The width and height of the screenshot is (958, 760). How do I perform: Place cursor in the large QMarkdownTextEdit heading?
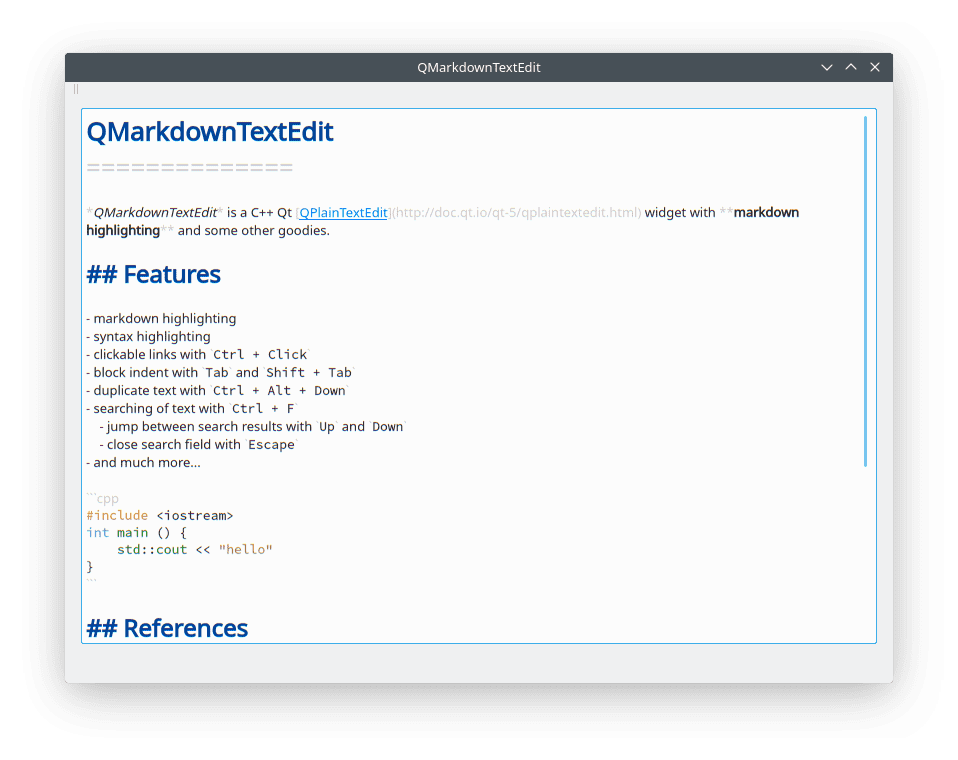210,132
